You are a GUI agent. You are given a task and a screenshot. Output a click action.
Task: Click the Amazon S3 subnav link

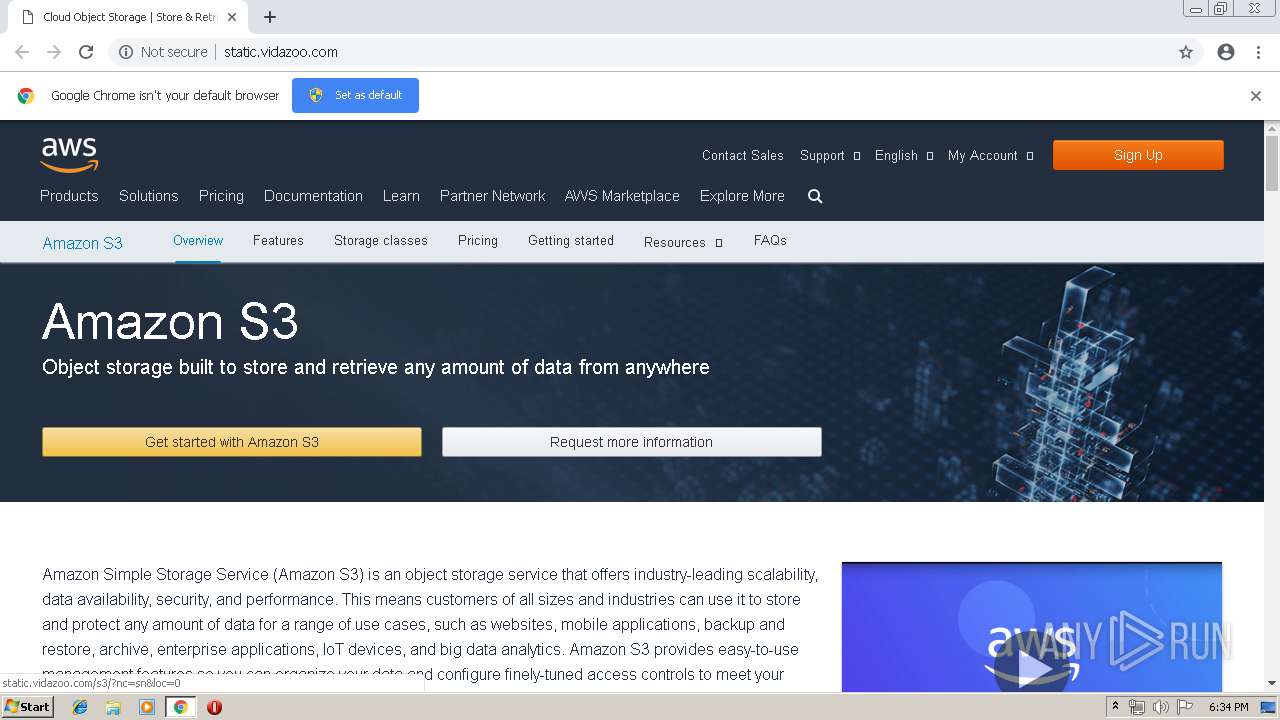[82, 243]
